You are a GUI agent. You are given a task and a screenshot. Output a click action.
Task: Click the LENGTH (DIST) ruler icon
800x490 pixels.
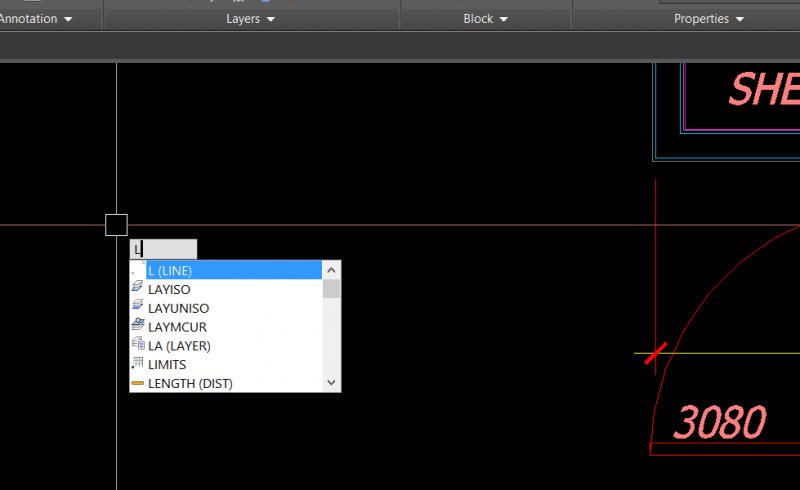pyautogui.click(x=137, y=383)
